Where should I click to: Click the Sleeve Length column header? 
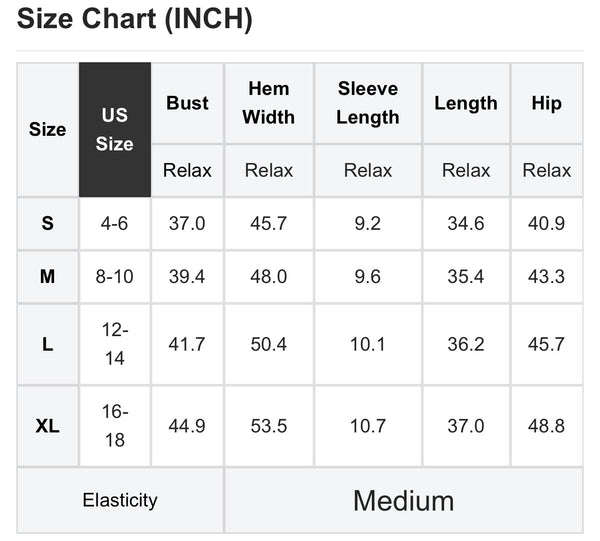coord(367,103)
